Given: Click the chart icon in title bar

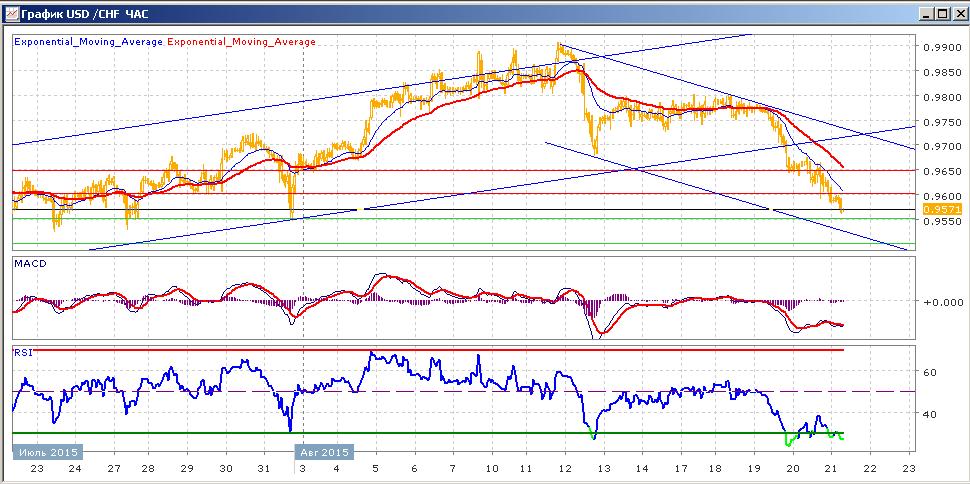Looking at the screenshot, I should point(11,13).
